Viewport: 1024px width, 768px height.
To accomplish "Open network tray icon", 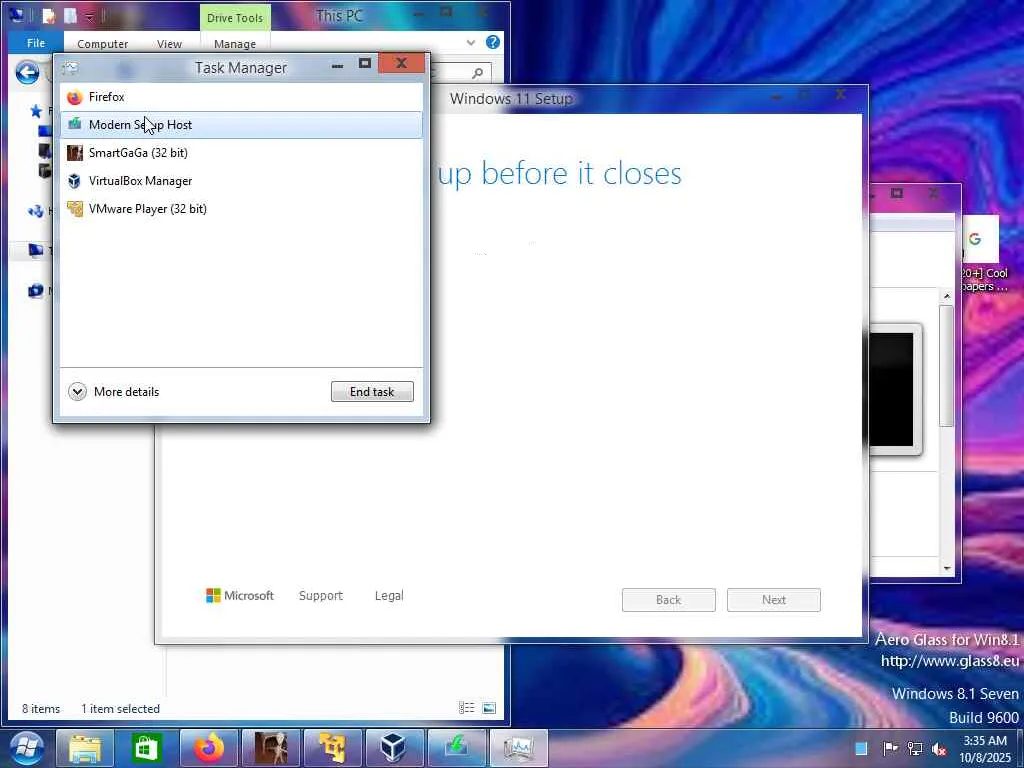I will click(x=915, y=748).
